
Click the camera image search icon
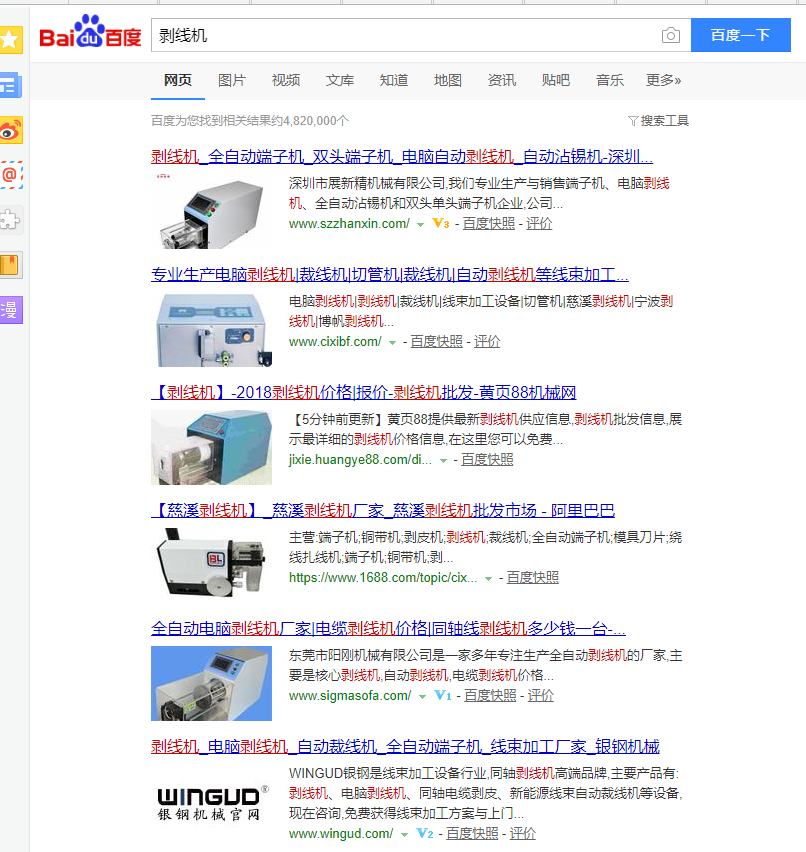[x=670, y=36]
